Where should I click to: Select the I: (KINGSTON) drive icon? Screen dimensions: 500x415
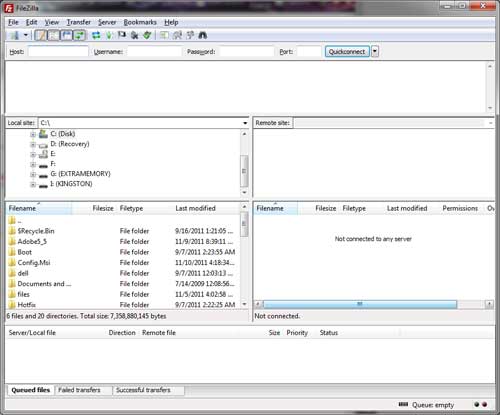(43, 185)
